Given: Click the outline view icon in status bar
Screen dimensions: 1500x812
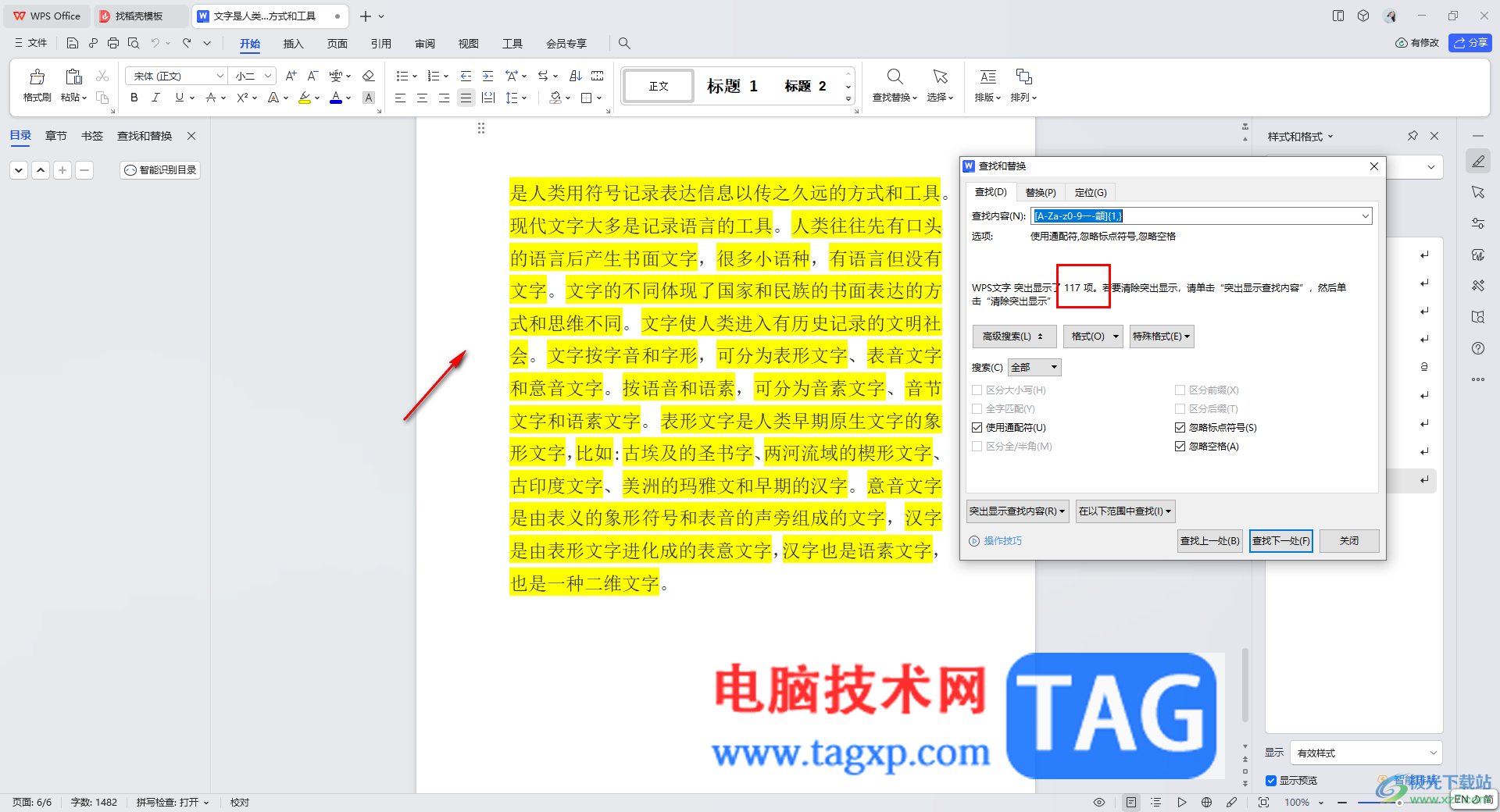Looking at the screenshot, I should 1156,802.
